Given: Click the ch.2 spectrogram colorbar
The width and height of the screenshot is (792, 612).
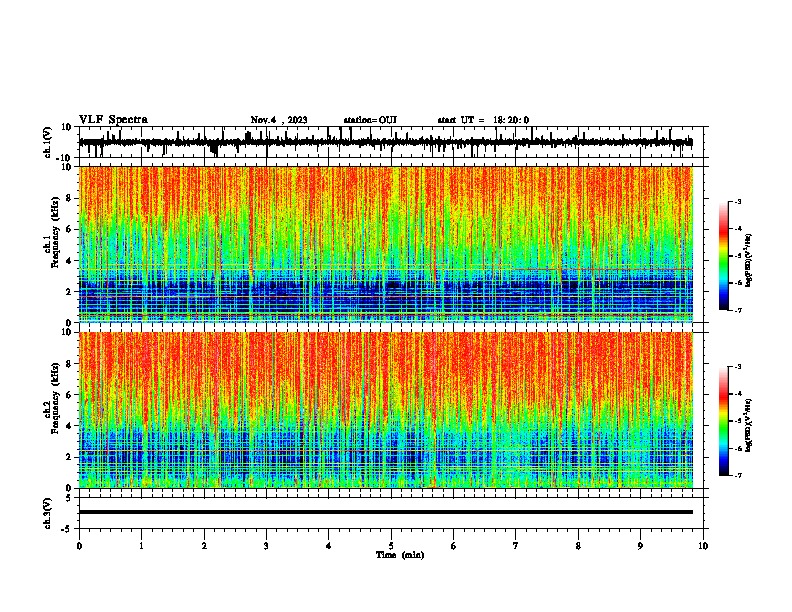Looking at the screenshot, I should [724, 421].
